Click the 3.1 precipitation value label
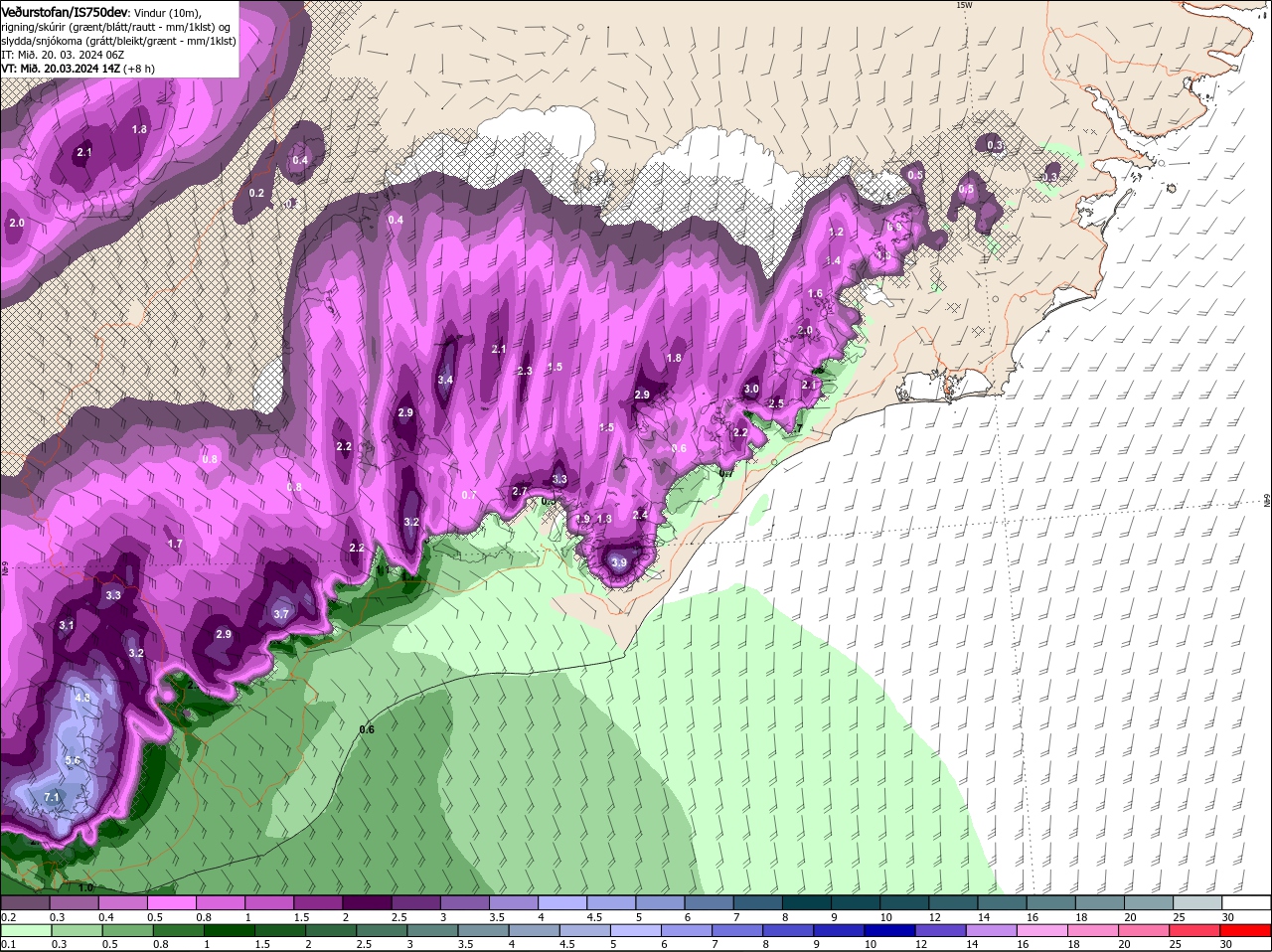 [67, 625]
